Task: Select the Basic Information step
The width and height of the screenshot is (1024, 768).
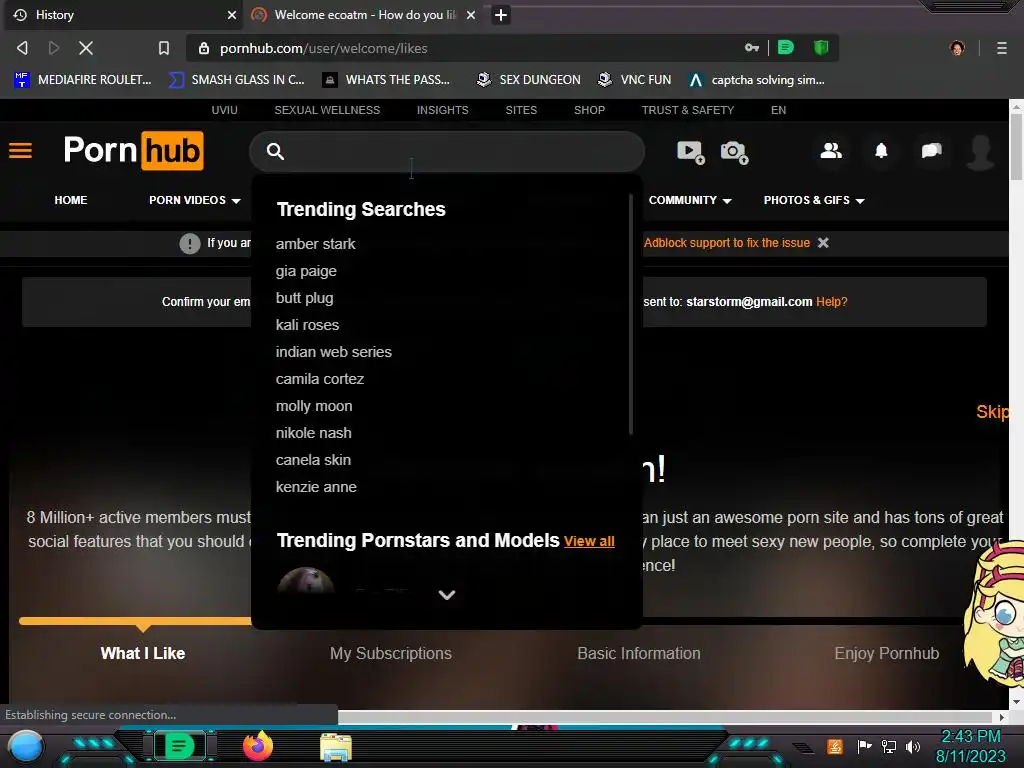Action: point(639,653)
